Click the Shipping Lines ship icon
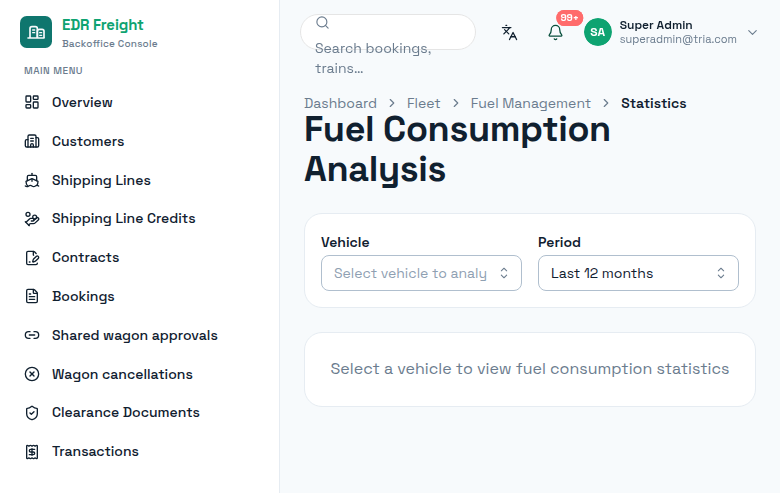The height and width of the screenshot is (493, 780). [x=32, y=180]
